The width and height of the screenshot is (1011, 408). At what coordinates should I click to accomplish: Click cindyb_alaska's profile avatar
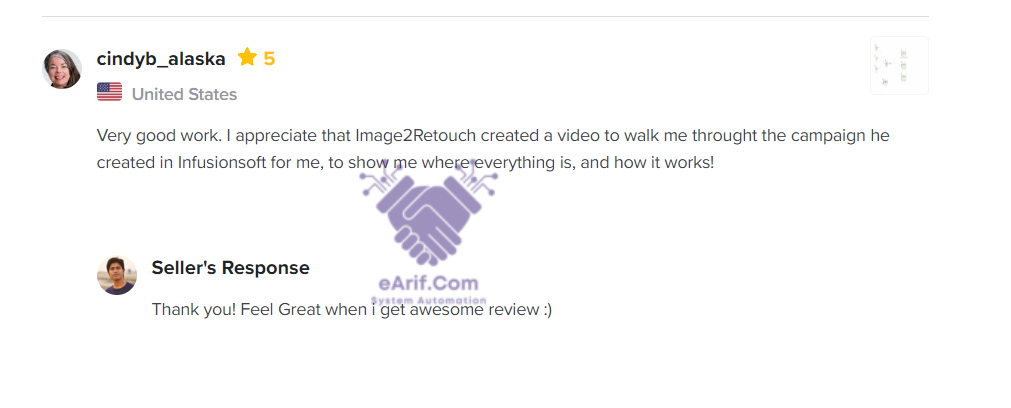coord(62,68)
